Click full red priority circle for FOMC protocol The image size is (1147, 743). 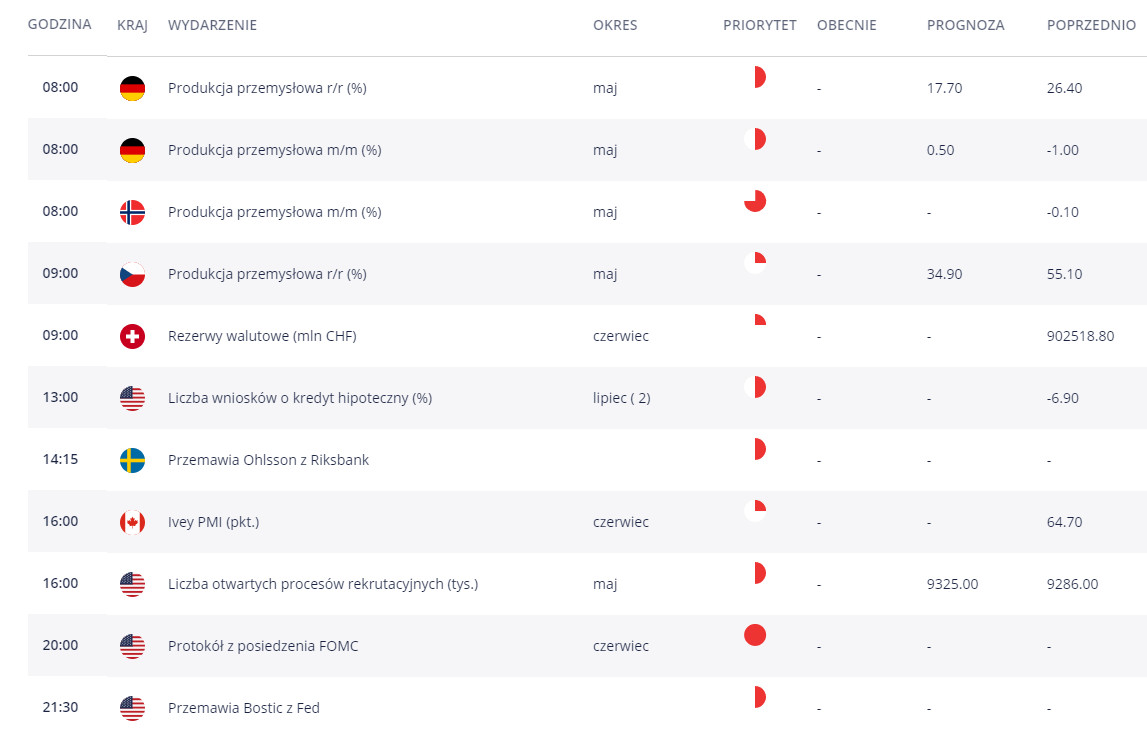755,635
